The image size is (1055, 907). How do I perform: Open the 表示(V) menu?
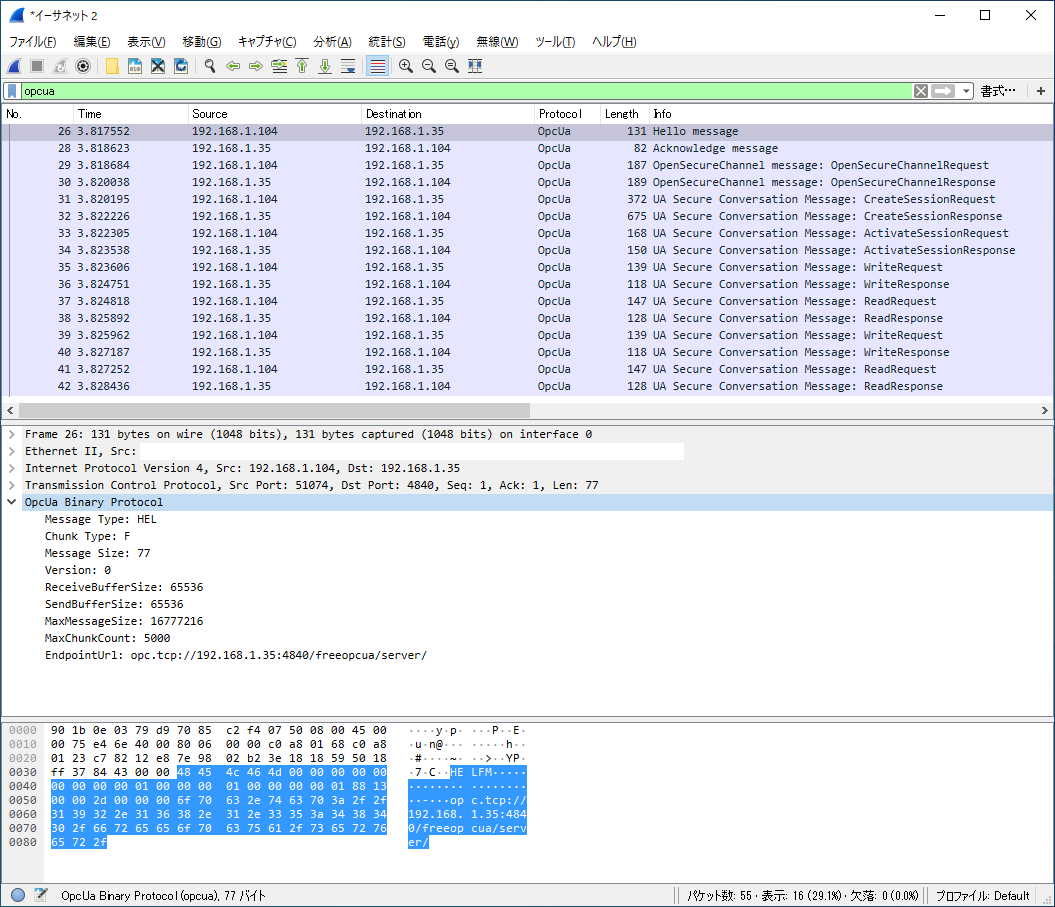click(x=146, y=42)
